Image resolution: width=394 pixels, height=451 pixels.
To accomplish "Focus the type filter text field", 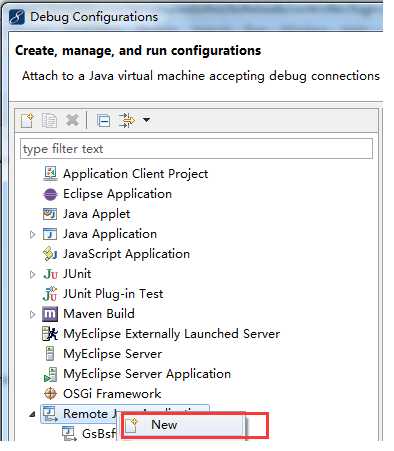I will [196, 149].
